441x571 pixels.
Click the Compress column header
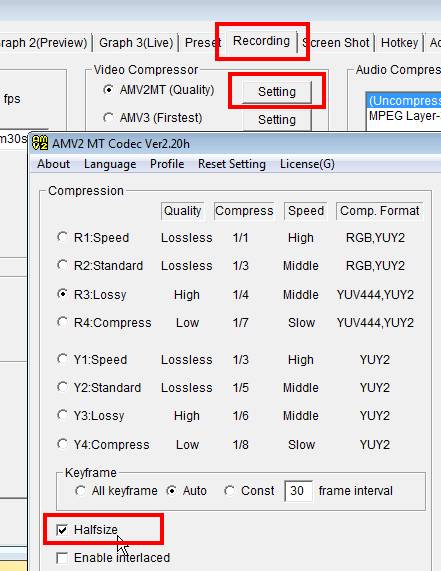(x=244, y=211)
